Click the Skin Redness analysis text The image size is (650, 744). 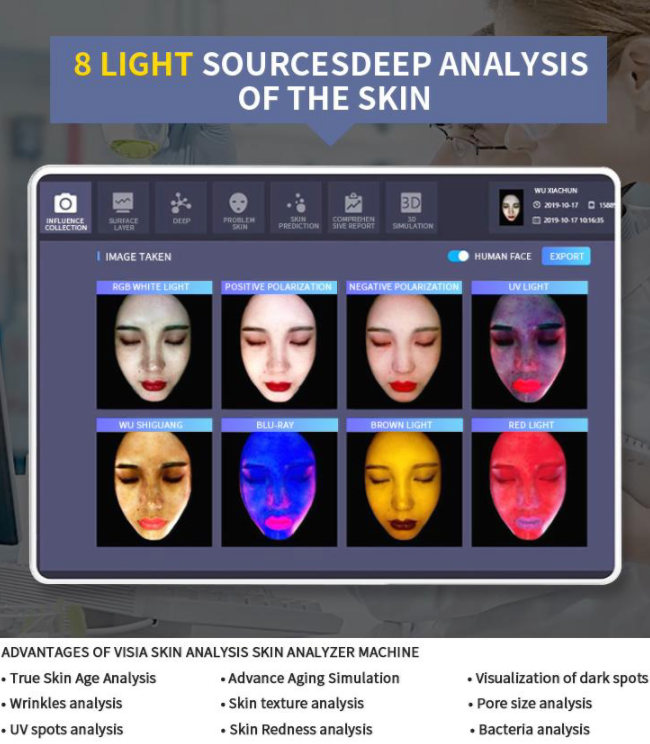click(x=301, y=729)
